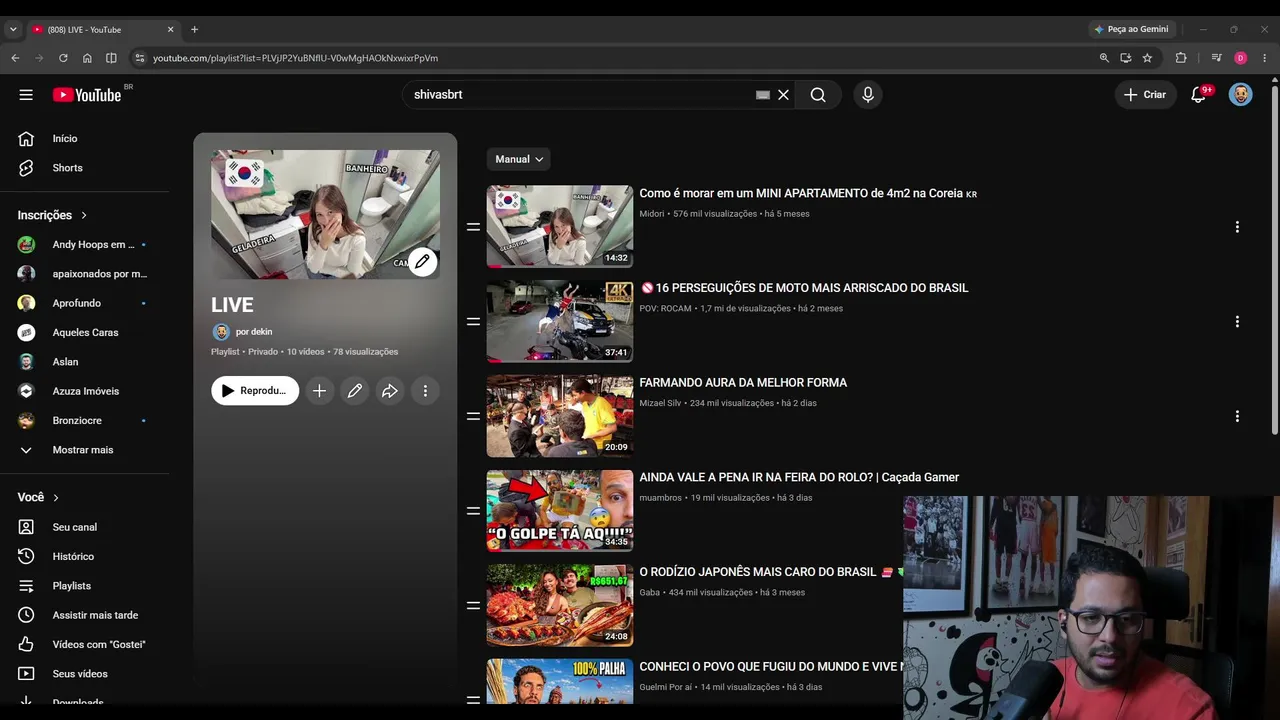Image resolution: width=1280 pixels, height=720 pixels.
Task: Open the Midori channel link
Action: point(652,214)
